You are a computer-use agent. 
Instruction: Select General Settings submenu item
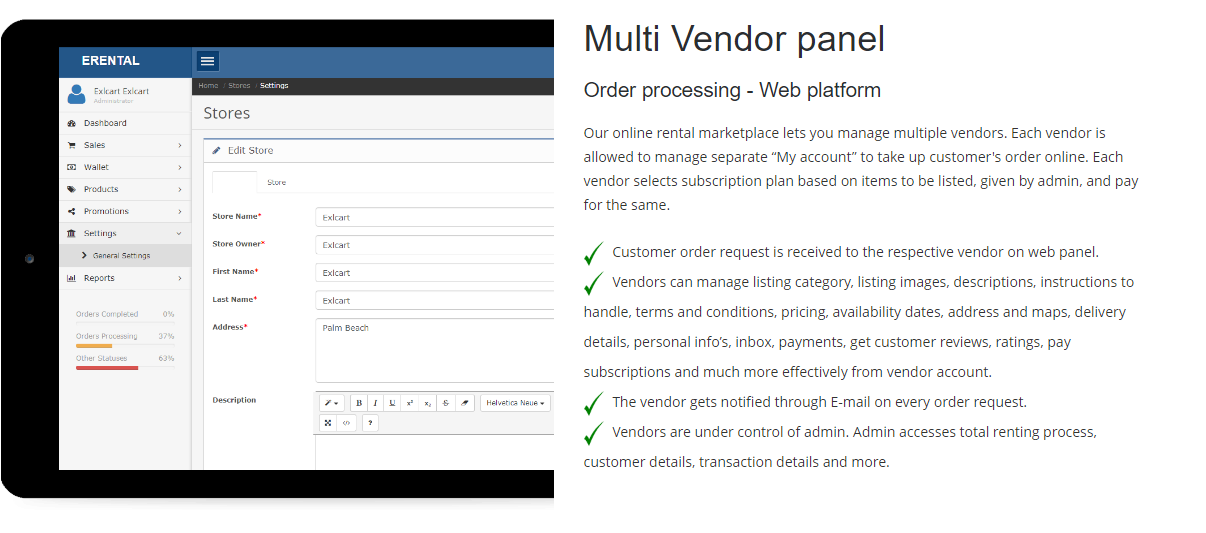[125, 255]
